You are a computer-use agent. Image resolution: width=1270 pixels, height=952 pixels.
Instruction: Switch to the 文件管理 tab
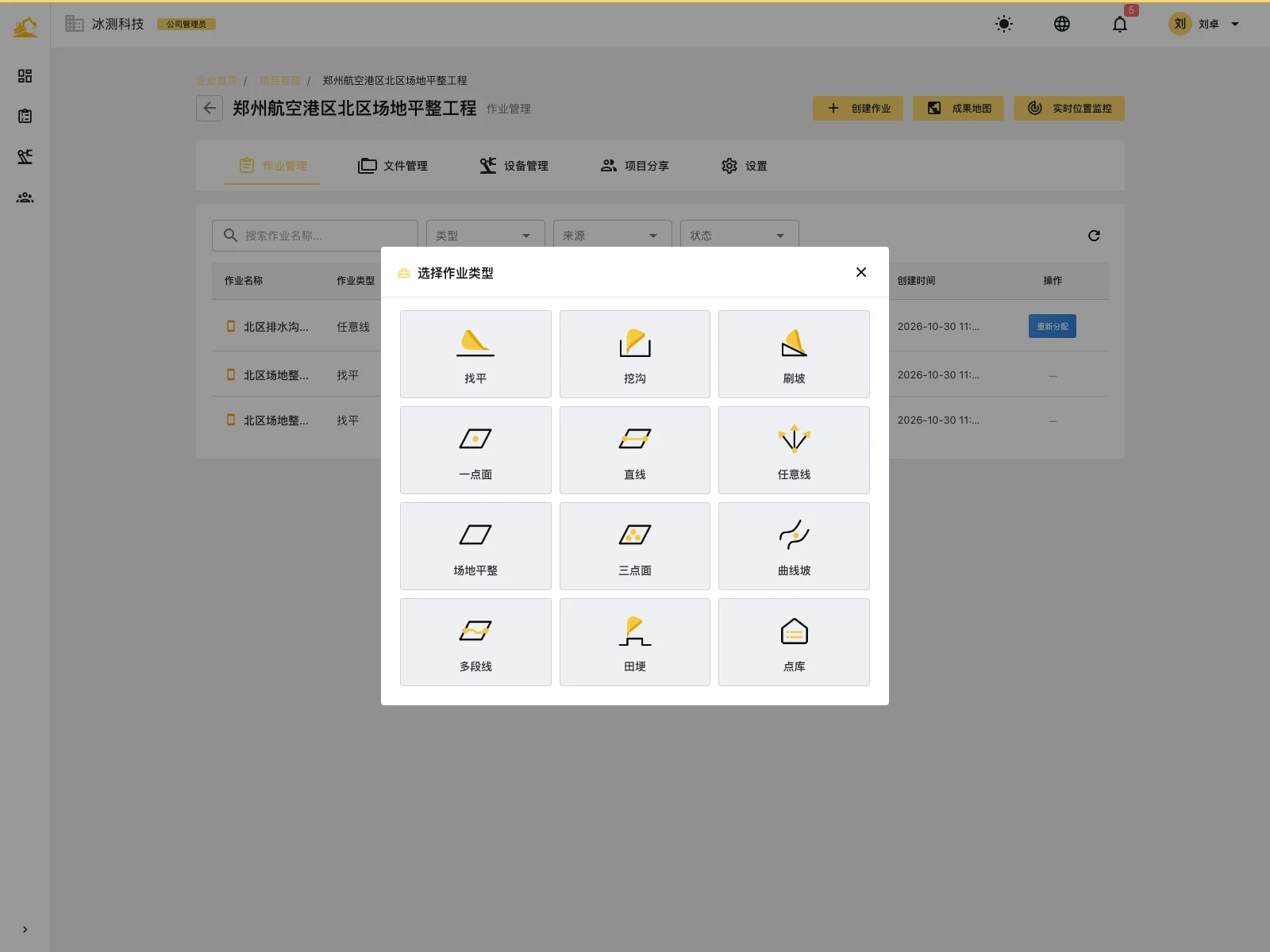coord(393,166)
